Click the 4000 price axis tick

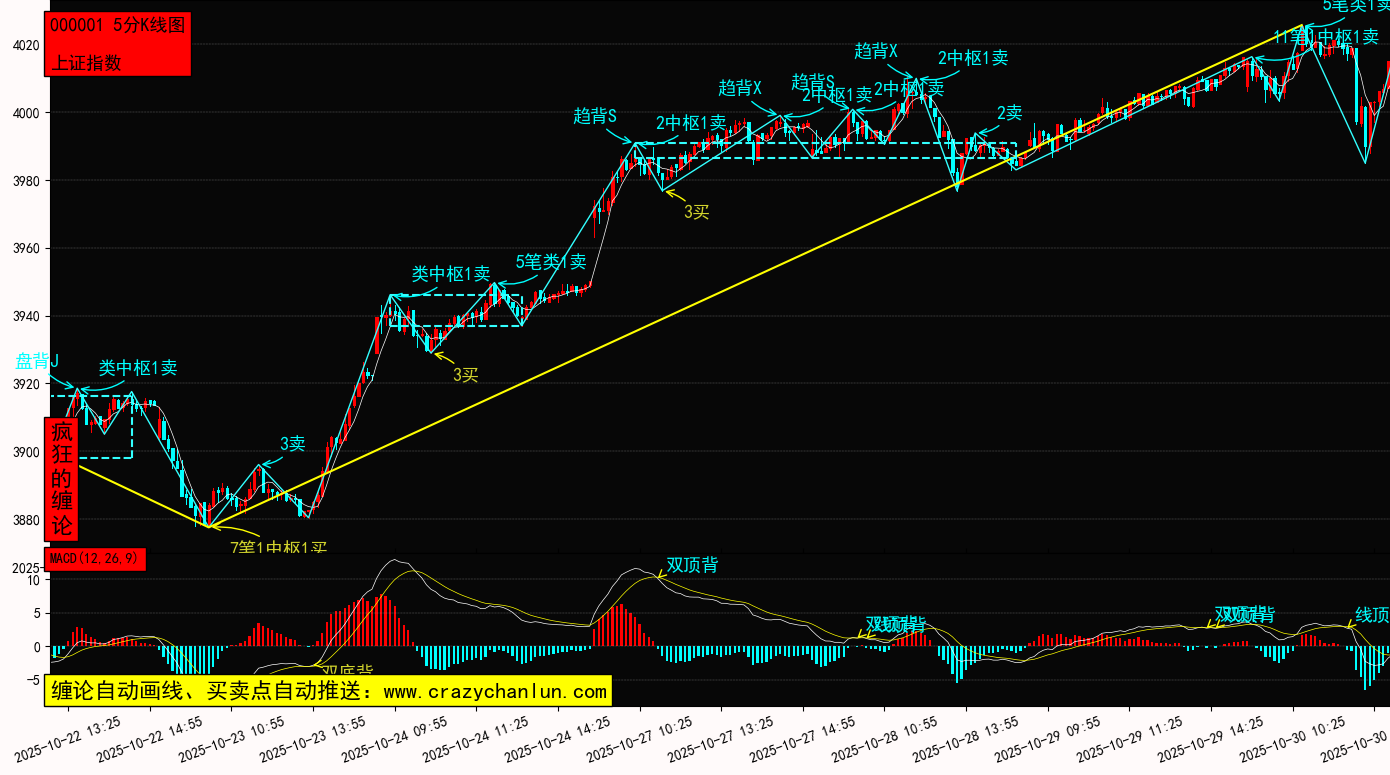pyautogui.click(x=25, y=113)
